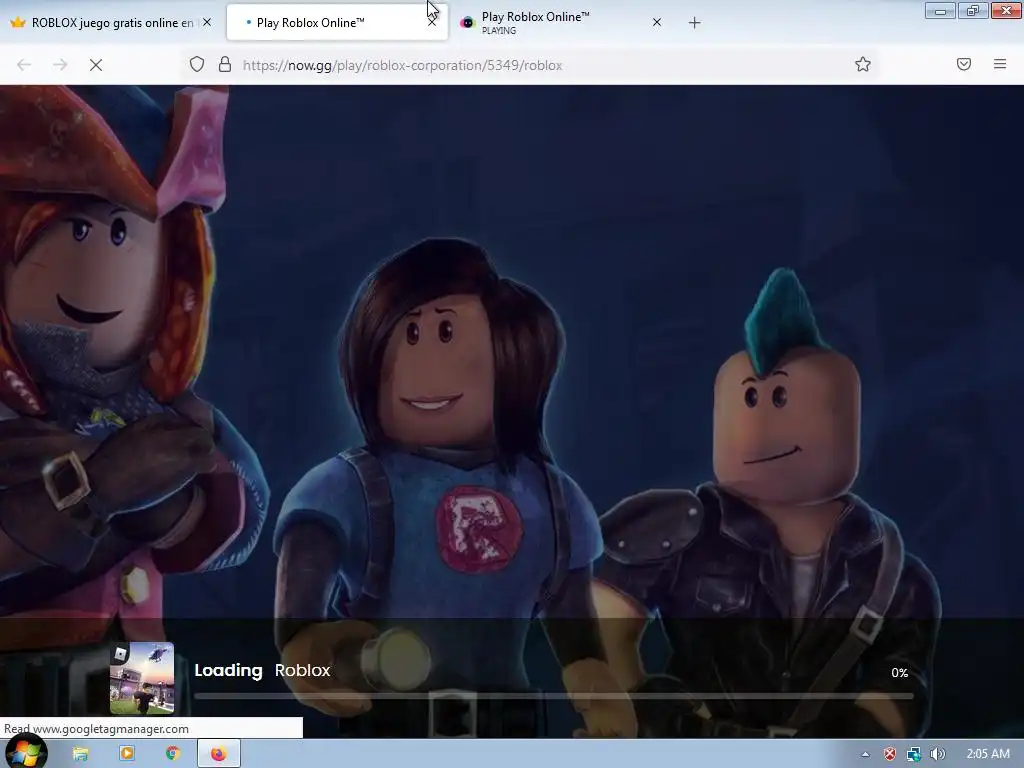Open the Windows Start menu
Screen dimensions: 1024x768
click(24, 754)
